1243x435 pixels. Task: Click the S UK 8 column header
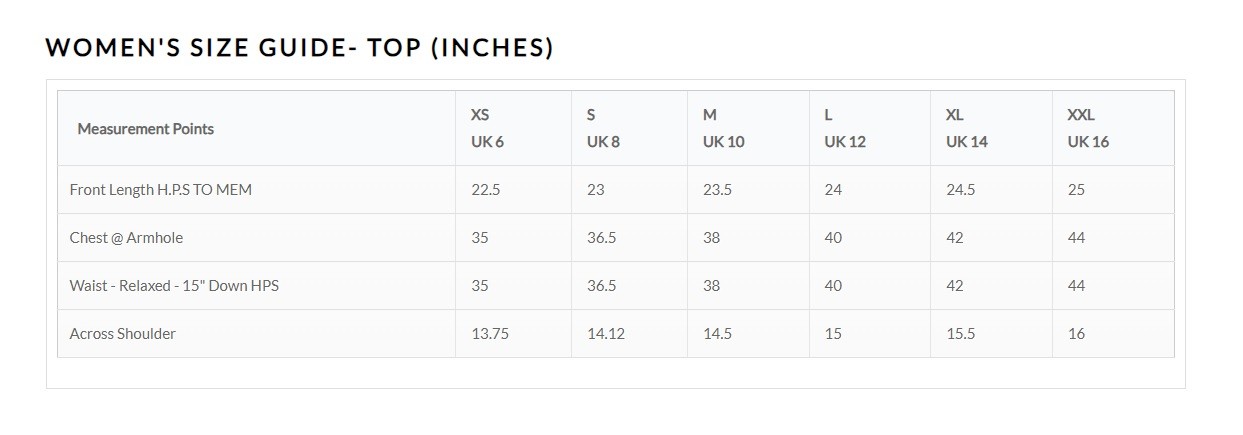tap(602, 128)
